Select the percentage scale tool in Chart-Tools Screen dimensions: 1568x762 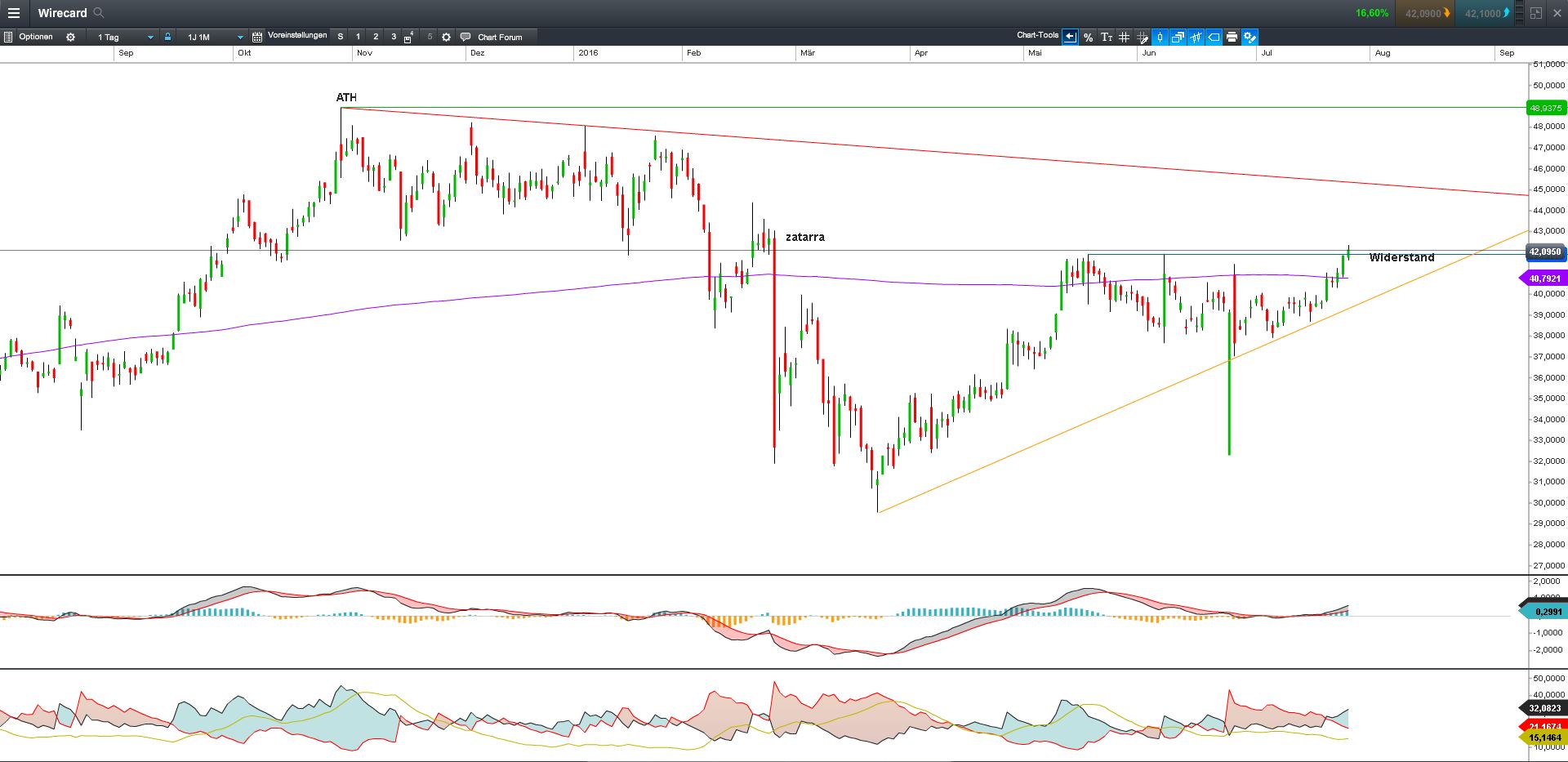coord(1088,37)
